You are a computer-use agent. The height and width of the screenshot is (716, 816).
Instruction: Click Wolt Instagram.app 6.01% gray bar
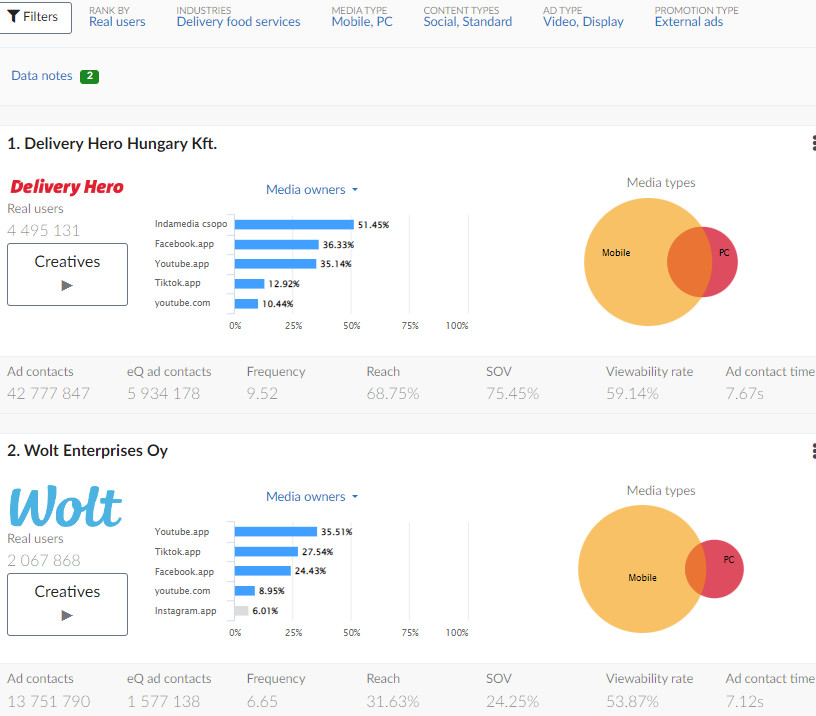241,611
